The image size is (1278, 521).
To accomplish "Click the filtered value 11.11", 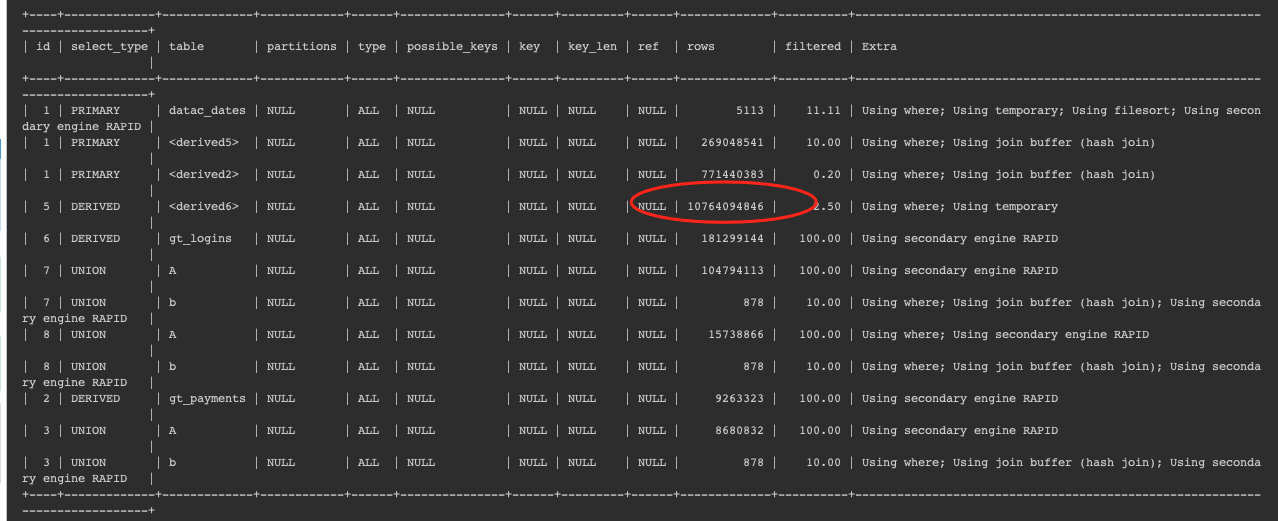I will tap(824, 111).
